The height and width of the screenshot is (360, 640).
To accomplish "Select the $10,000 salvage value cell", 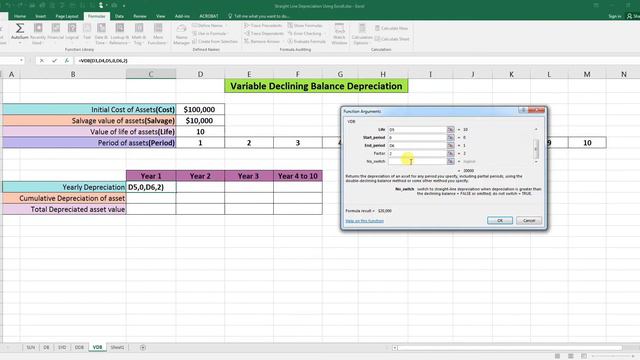I will pyautogui.click(x=200, y=120).
